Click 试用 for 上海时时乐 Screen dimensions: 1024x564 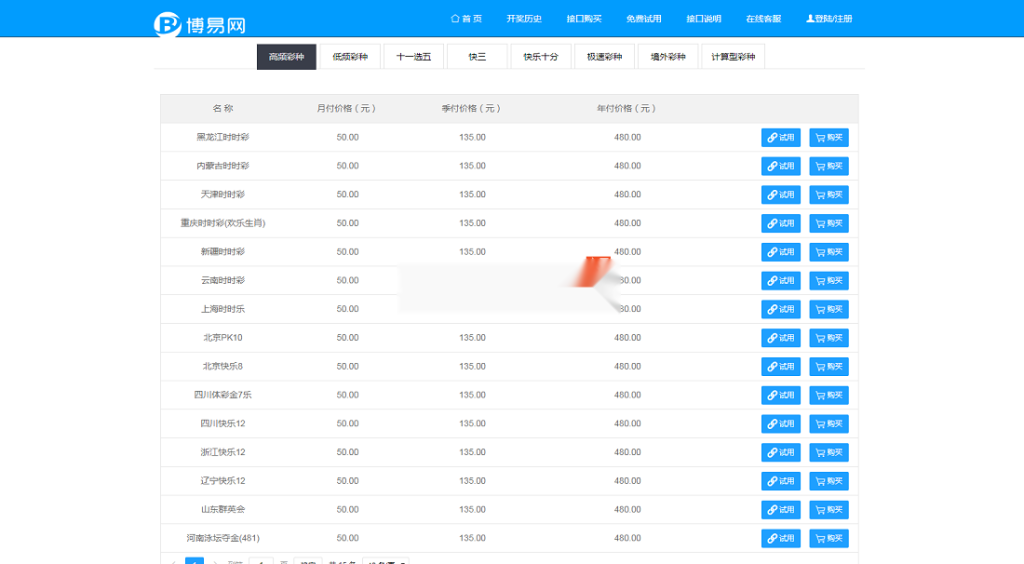click(780, 309)
